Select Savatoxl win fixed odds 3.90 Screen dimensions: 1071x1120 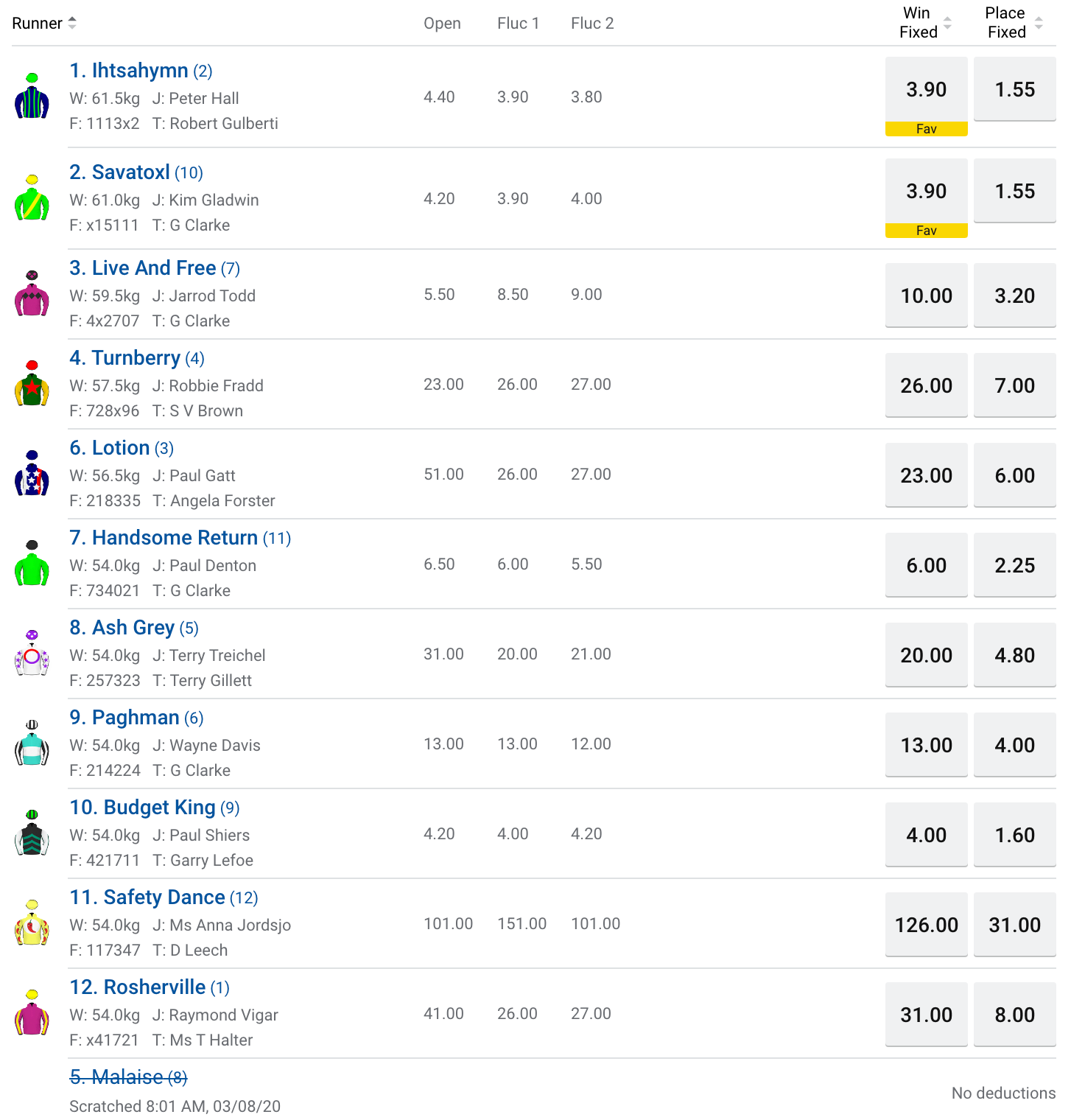click(x=927, y=191)
